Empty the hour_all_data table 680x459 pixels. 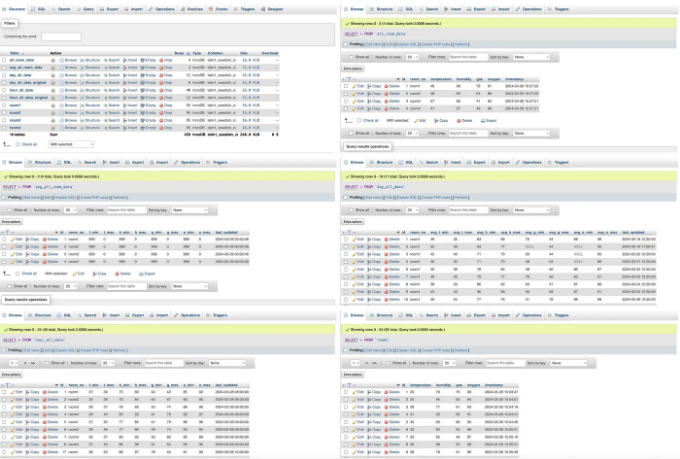coord(148,90)
